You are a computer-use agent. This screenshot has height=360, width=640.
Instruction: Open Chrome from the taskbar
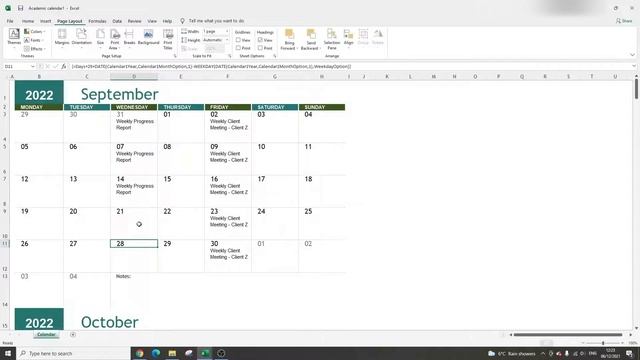140,353
